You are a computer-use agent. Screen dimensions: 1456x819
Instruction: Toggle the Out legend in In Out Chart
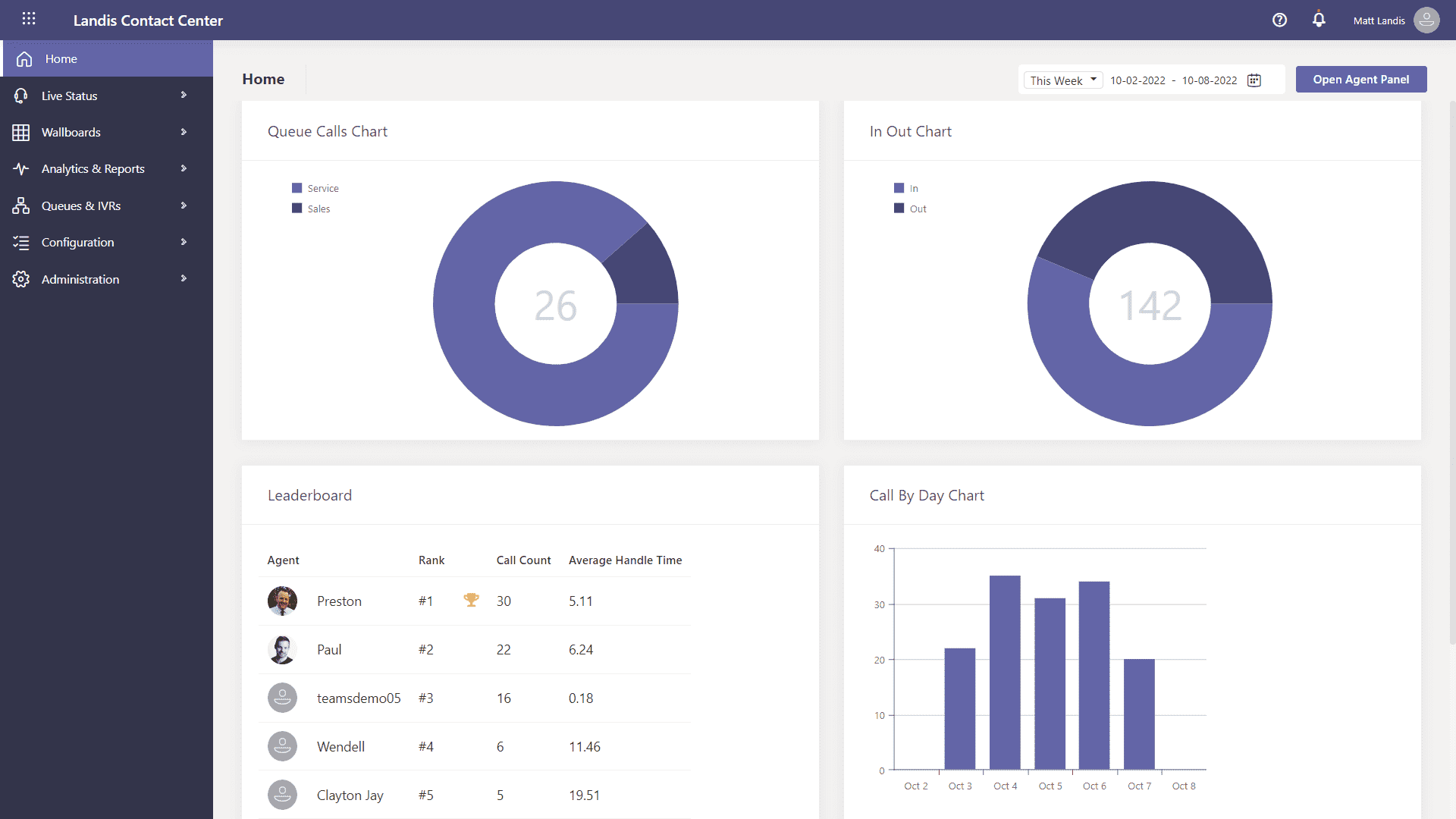pos(909,209)
